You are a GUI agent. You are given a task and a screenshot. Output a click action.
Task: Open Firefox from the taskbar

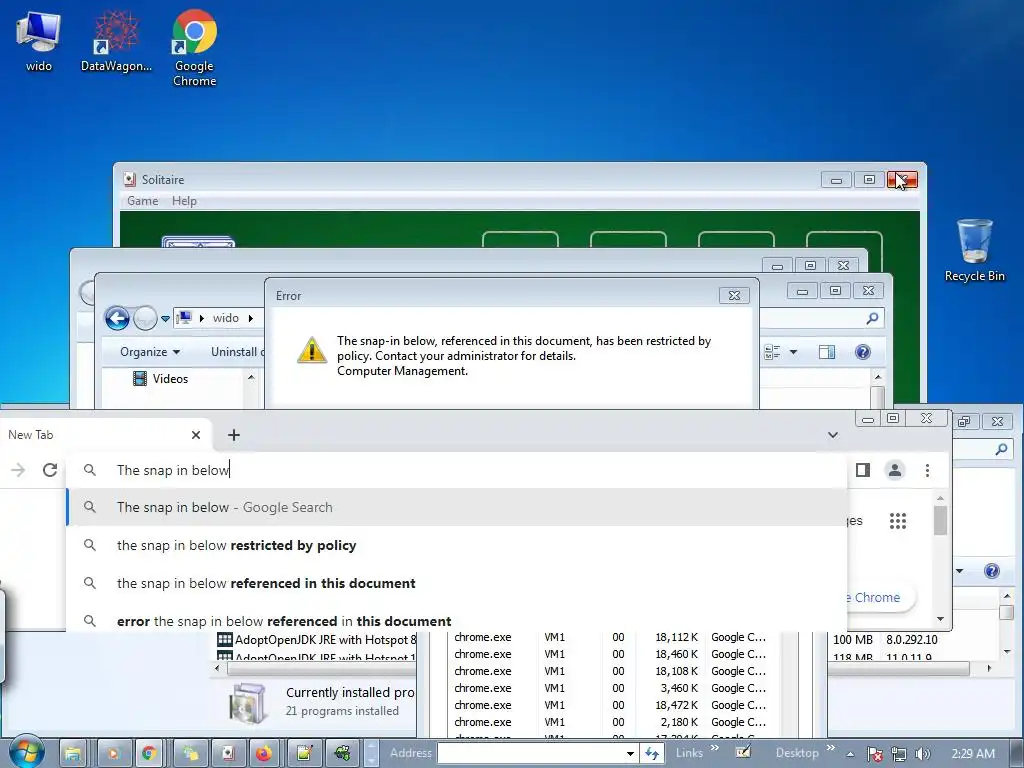click(264, 754)
